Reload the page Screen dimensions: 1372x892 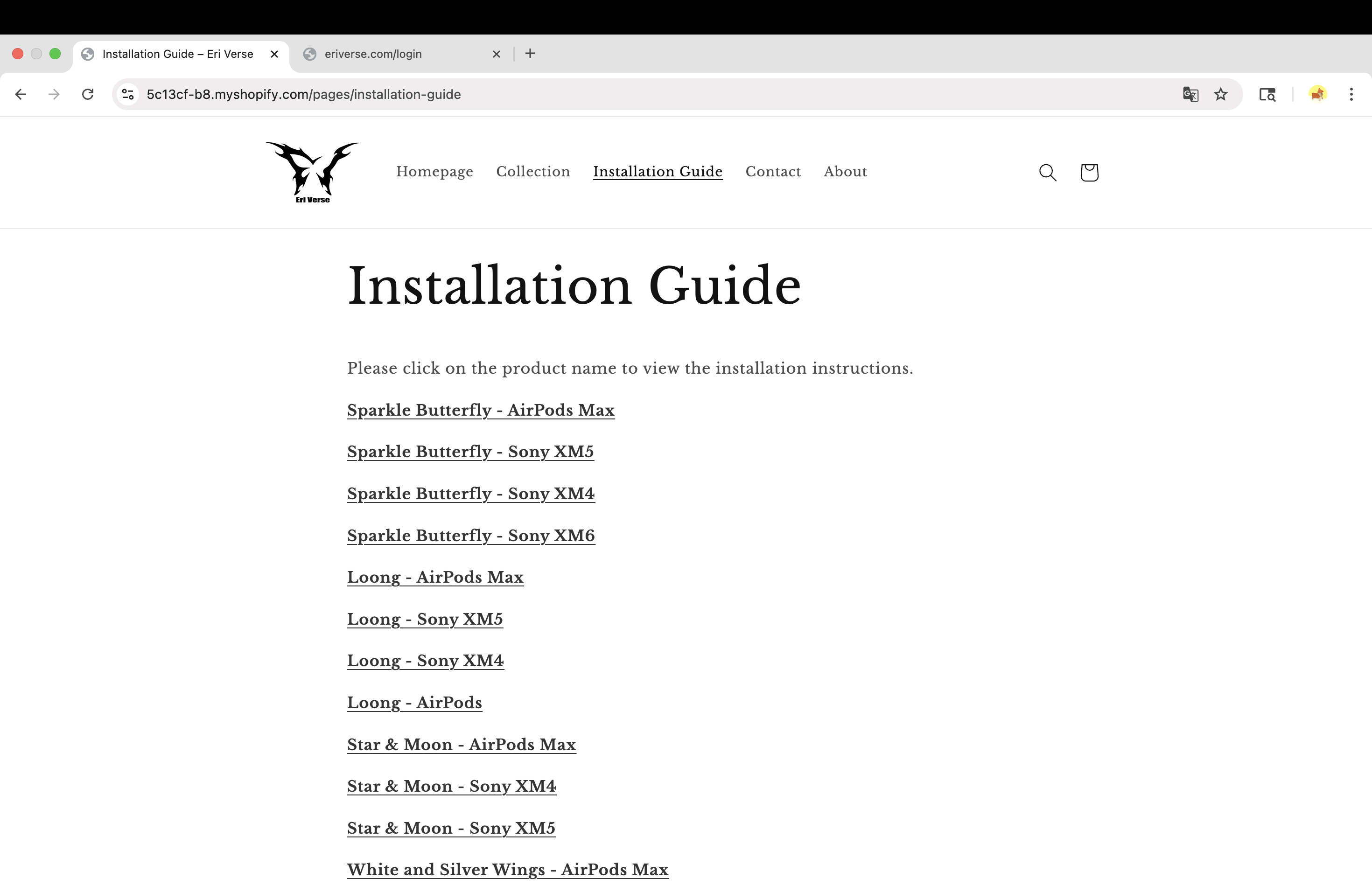pos(88,94)
